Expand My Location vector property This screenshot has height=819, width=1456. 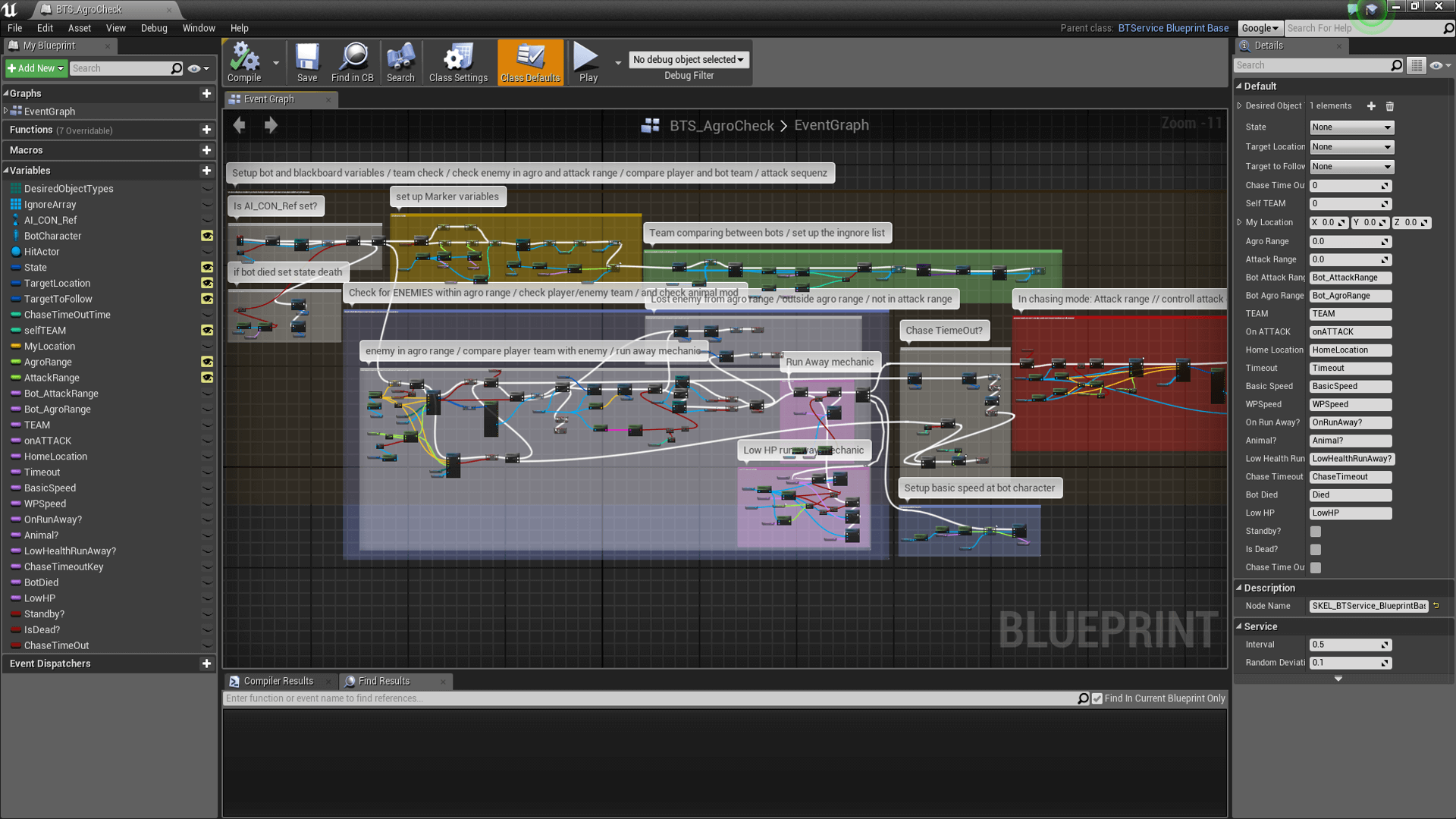(1240, 222)
